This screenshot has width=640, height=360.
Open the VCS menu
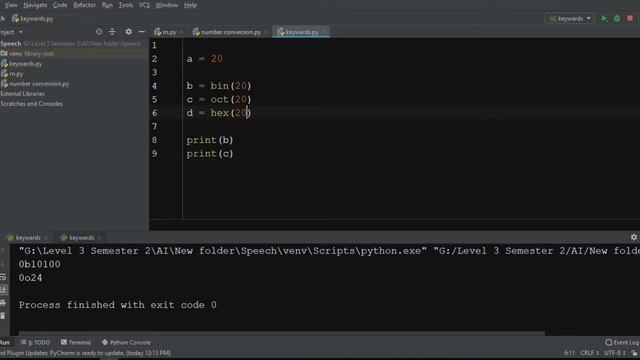144,5
